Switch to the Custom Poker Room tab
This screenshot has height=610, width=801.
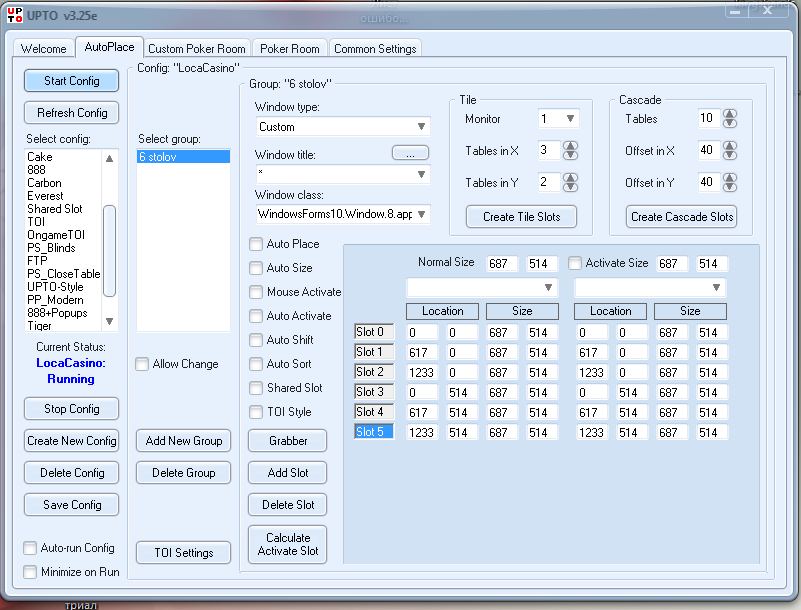pos(196,48)
